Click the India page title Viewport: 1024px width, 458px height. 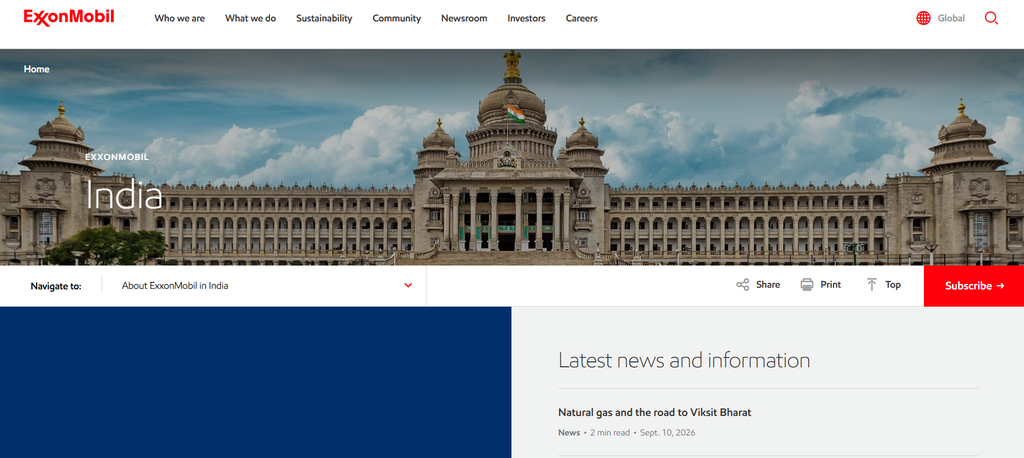point(124,195)
